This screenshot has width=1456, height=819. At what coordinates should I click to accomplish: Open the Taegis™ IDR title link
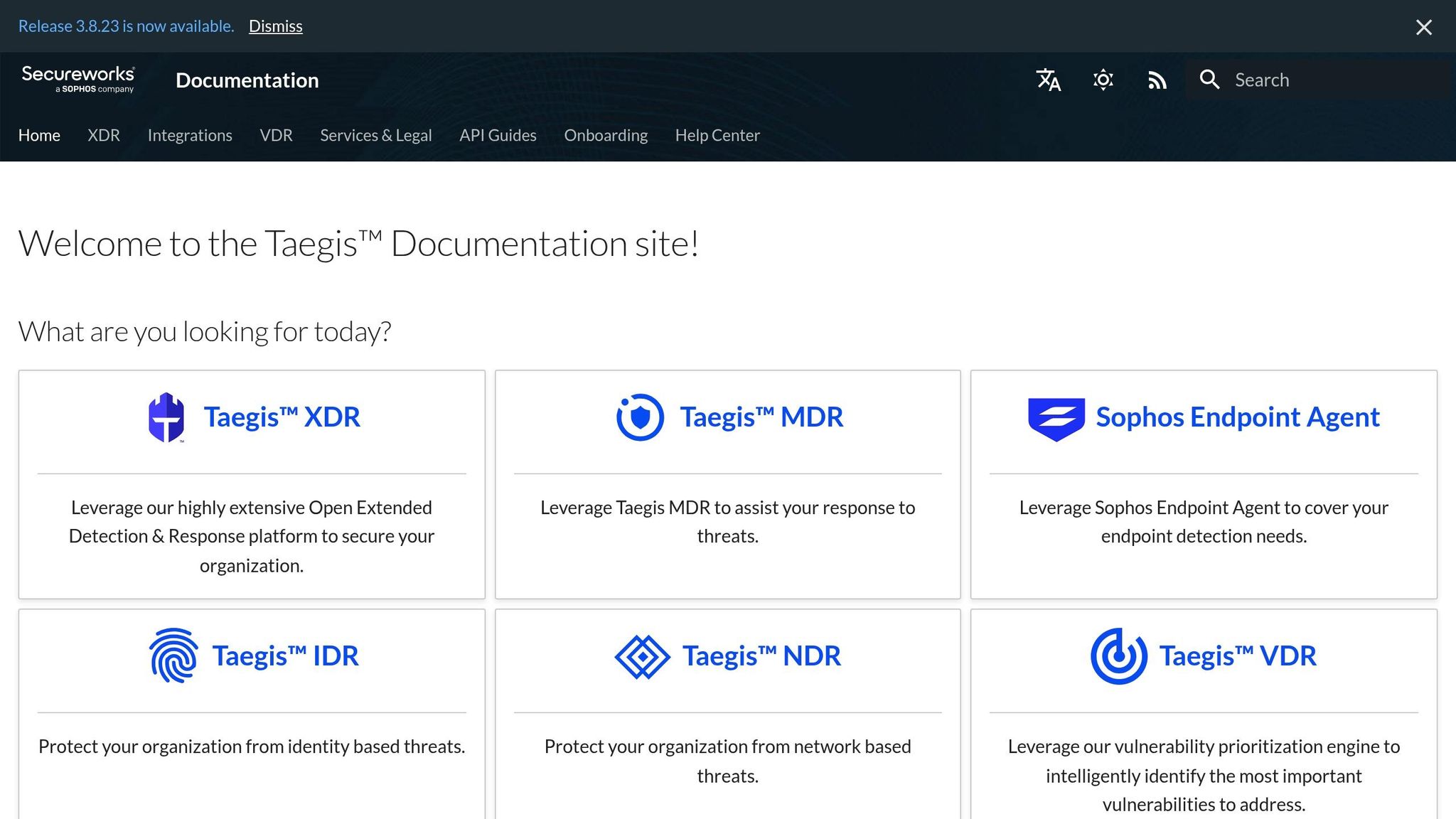coord(285,656)
